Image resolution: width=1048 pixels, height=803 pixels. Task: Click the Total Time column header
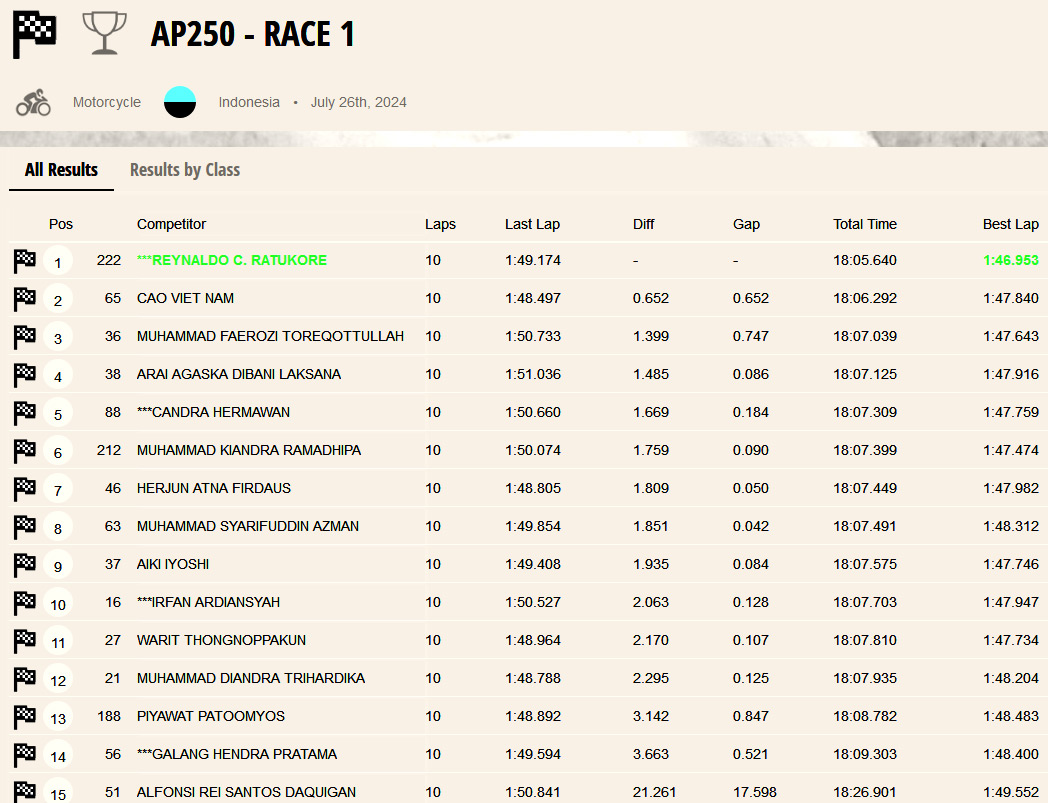coord(865,225)
